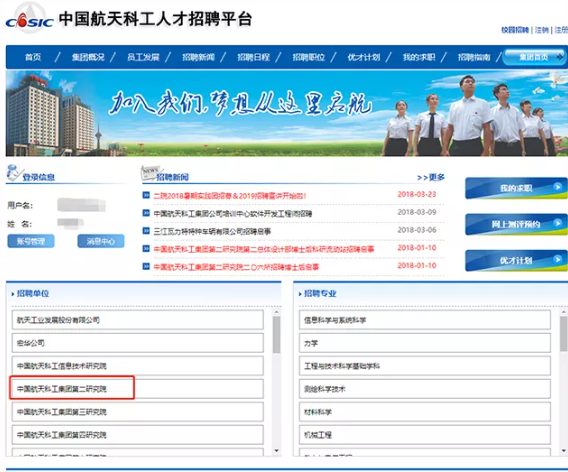Click the 招聘单位 list scrollbar thumb

(276, 334)
